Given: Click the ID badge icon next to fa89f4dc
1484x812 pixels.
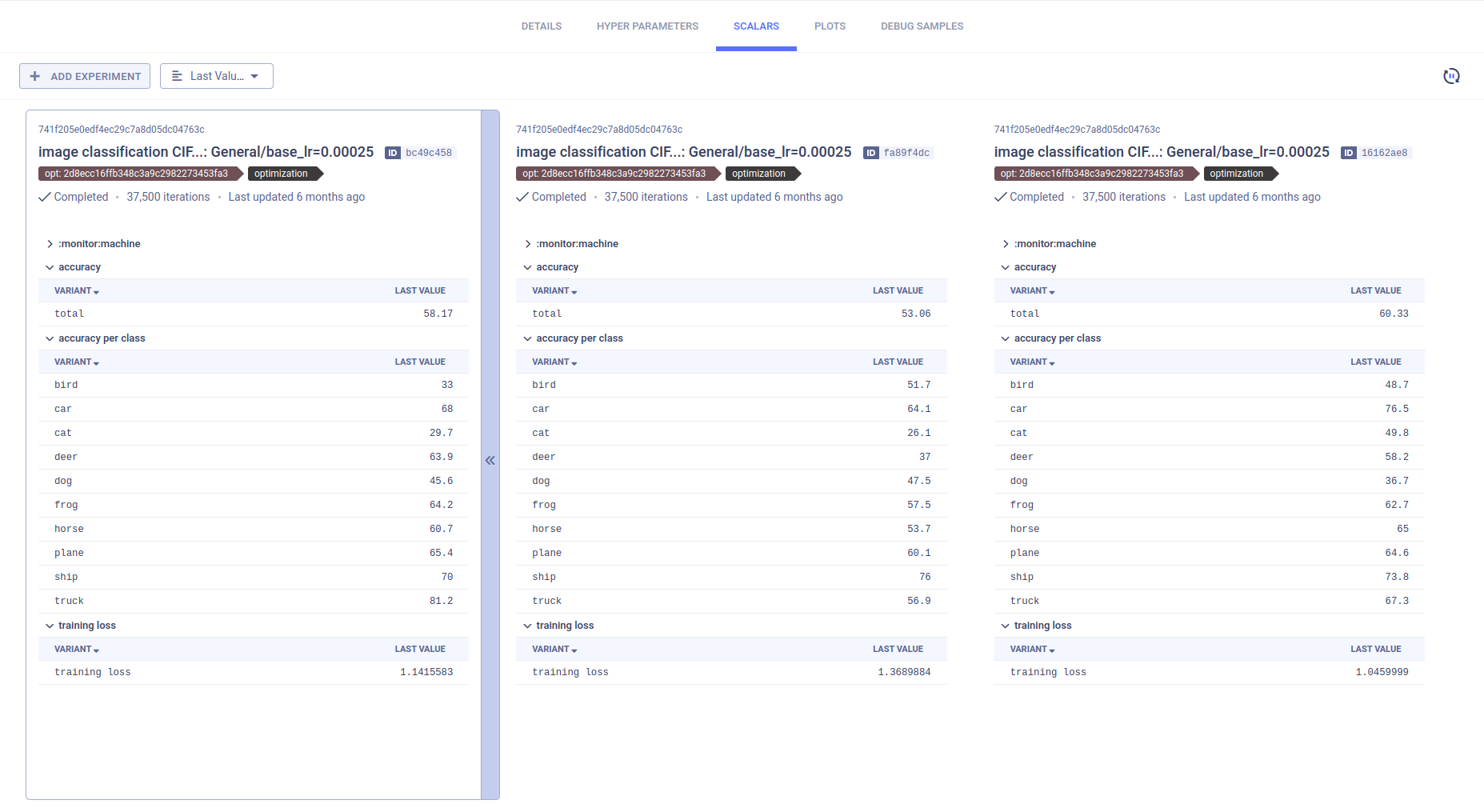Looking at the screenshot, I should [x=871, y=153].
